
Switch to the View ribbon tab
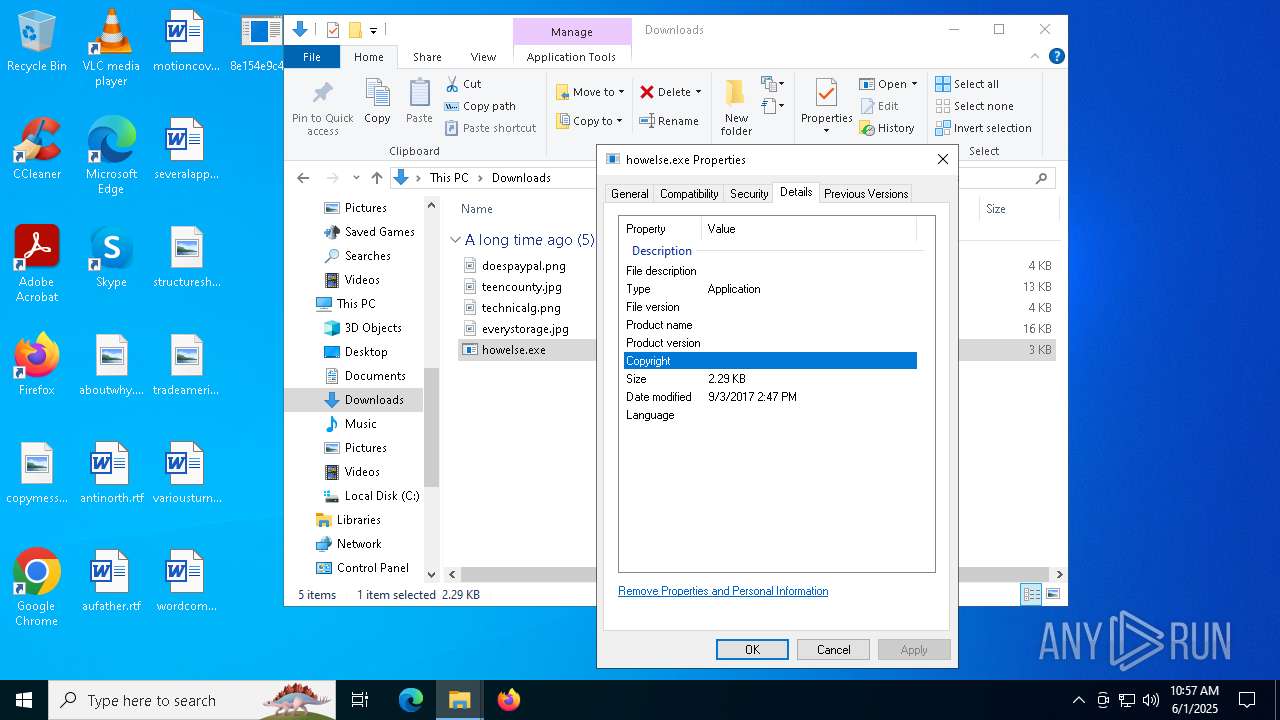pyautogui.click(x=483, y=57)
